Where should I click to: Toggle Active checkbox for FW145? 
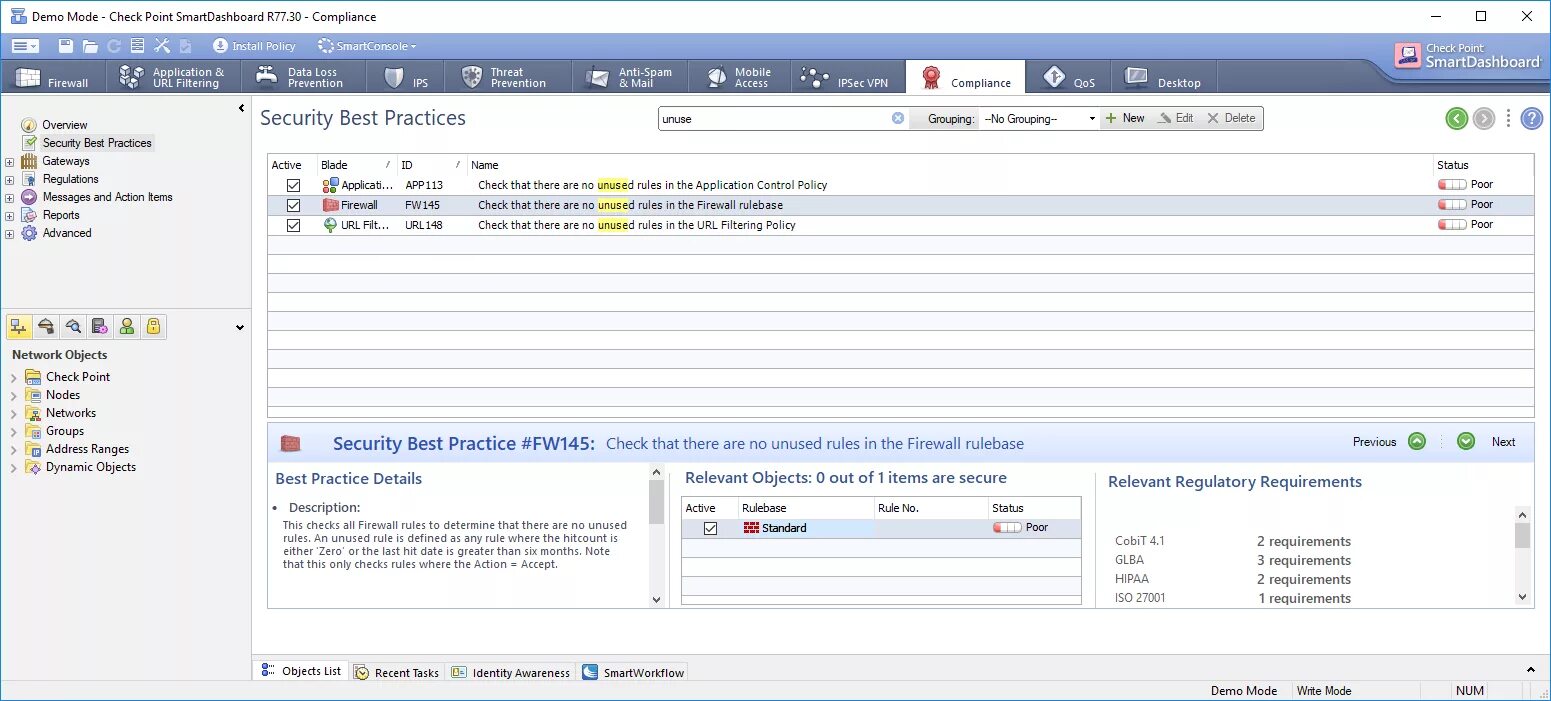click(x=293, y=205)
